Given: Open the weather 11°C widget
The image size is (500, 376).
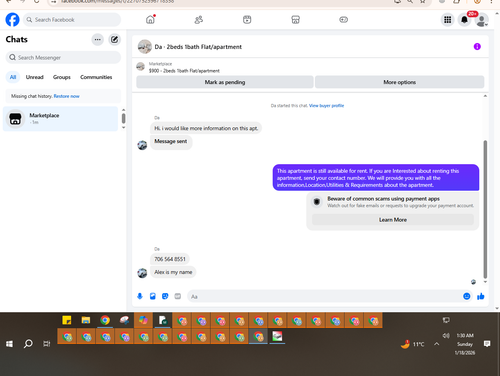Looking at the screenshot, I should tap(413, 344).
